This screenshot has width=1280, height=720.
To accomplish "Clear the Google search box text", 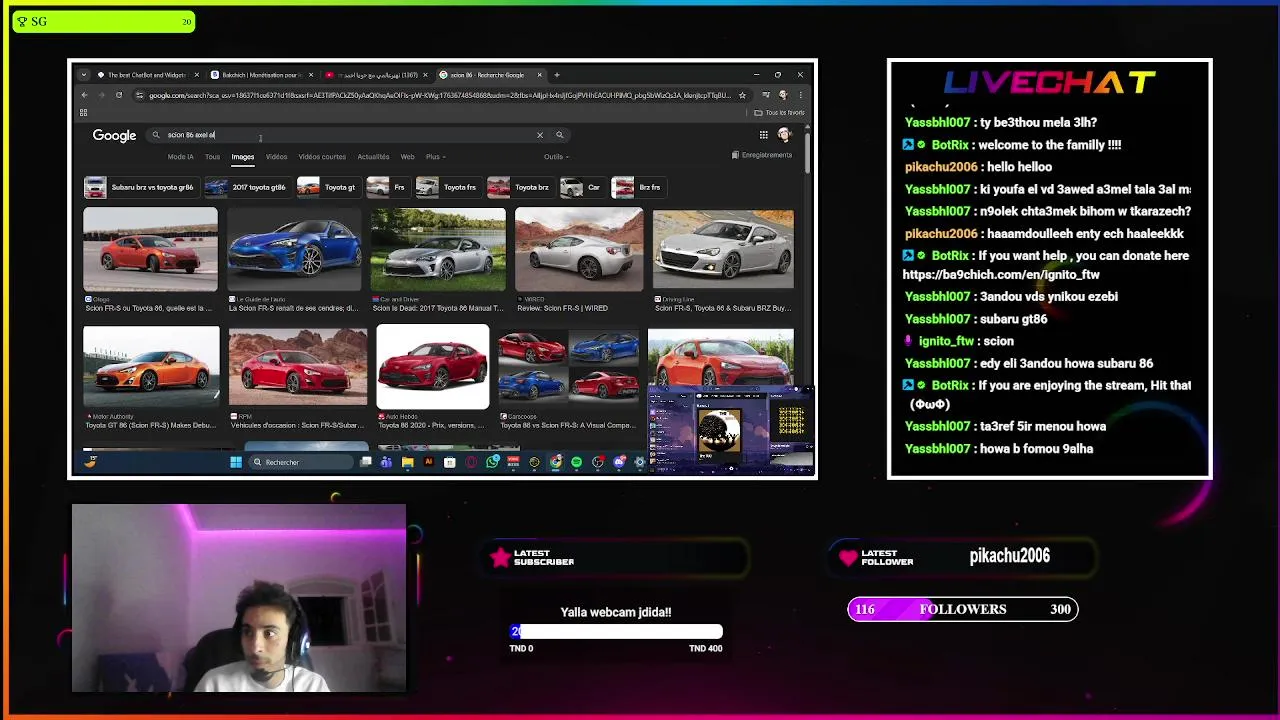I will point(540,135).
